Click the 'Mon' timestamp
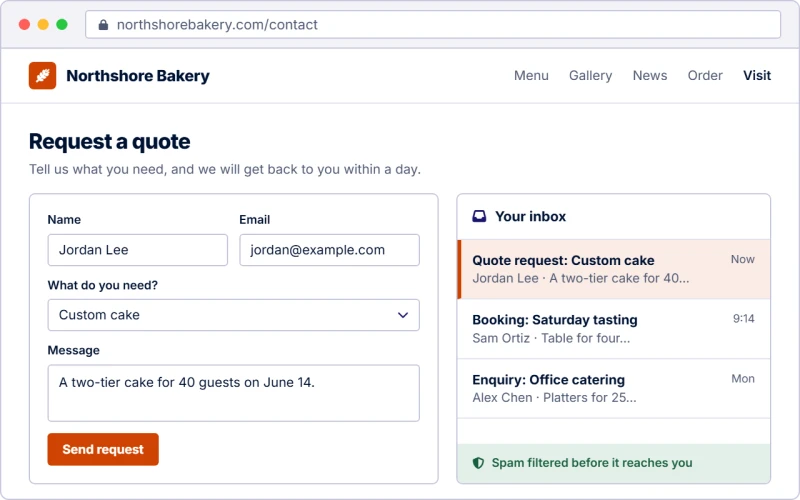 point(743,379)
